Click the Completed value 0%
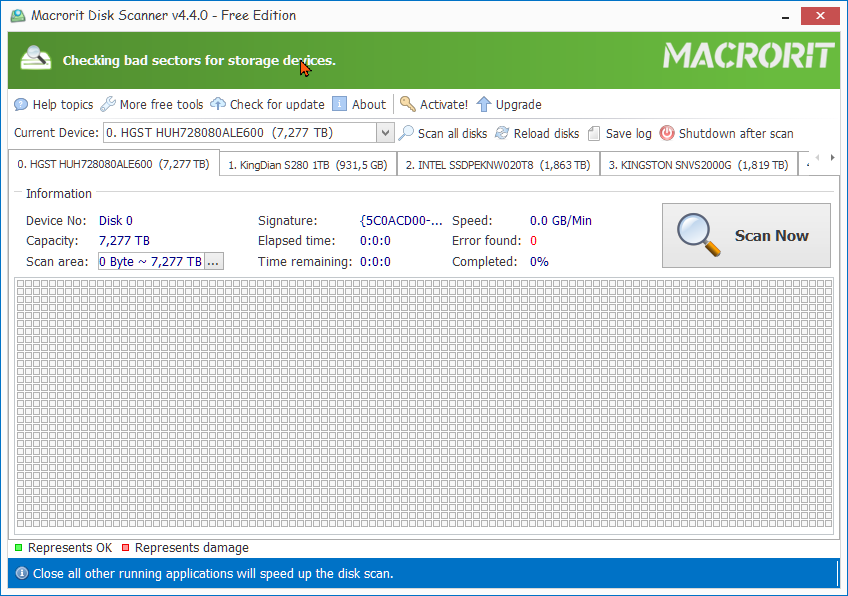Viewport: 848px width, 596px height. point(539,262)
